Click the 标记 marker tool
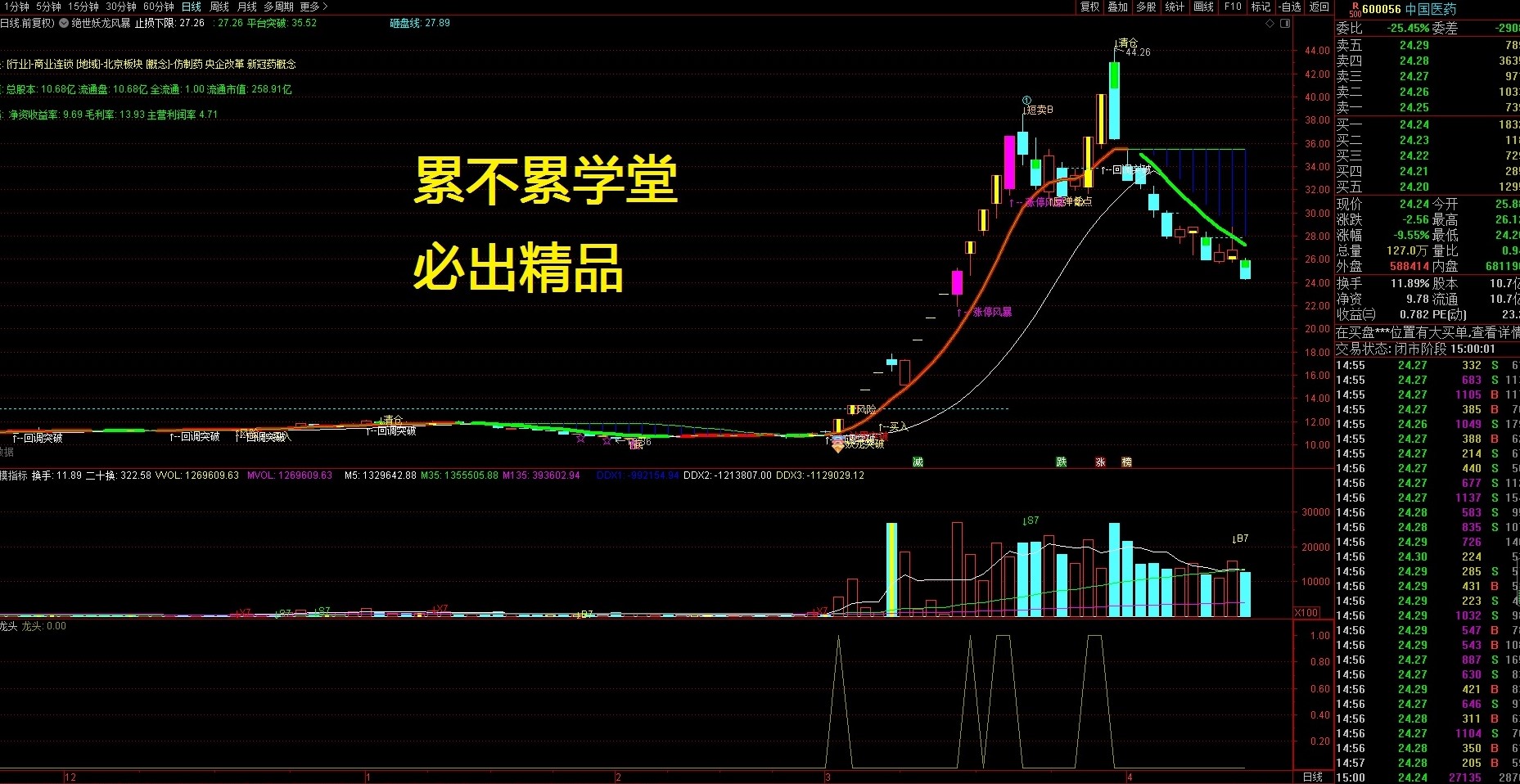1520x784 pixels. 1261,7
